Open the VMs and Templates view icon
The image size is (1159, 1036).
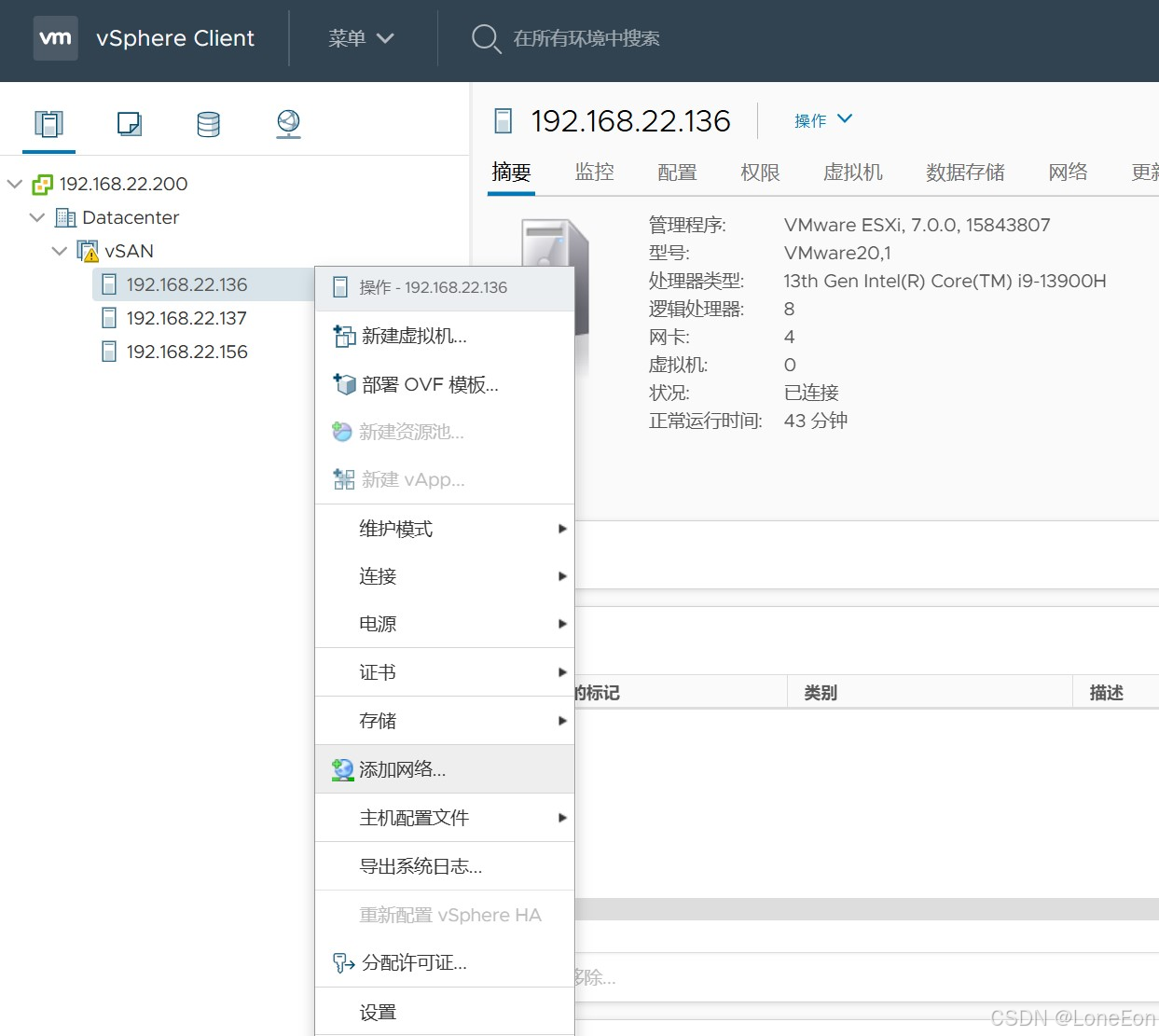click(x=129, y=123)
